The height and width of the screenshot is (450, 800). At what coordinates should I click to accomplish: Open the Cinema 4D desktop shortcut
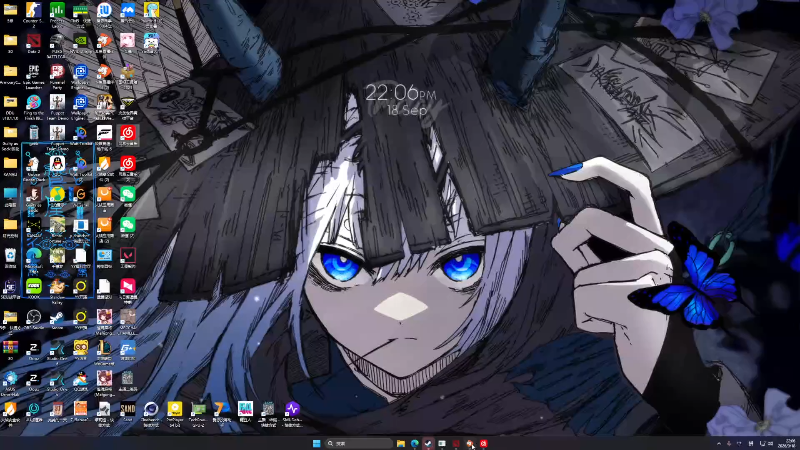pyautogui.click(x=151, y=409)
